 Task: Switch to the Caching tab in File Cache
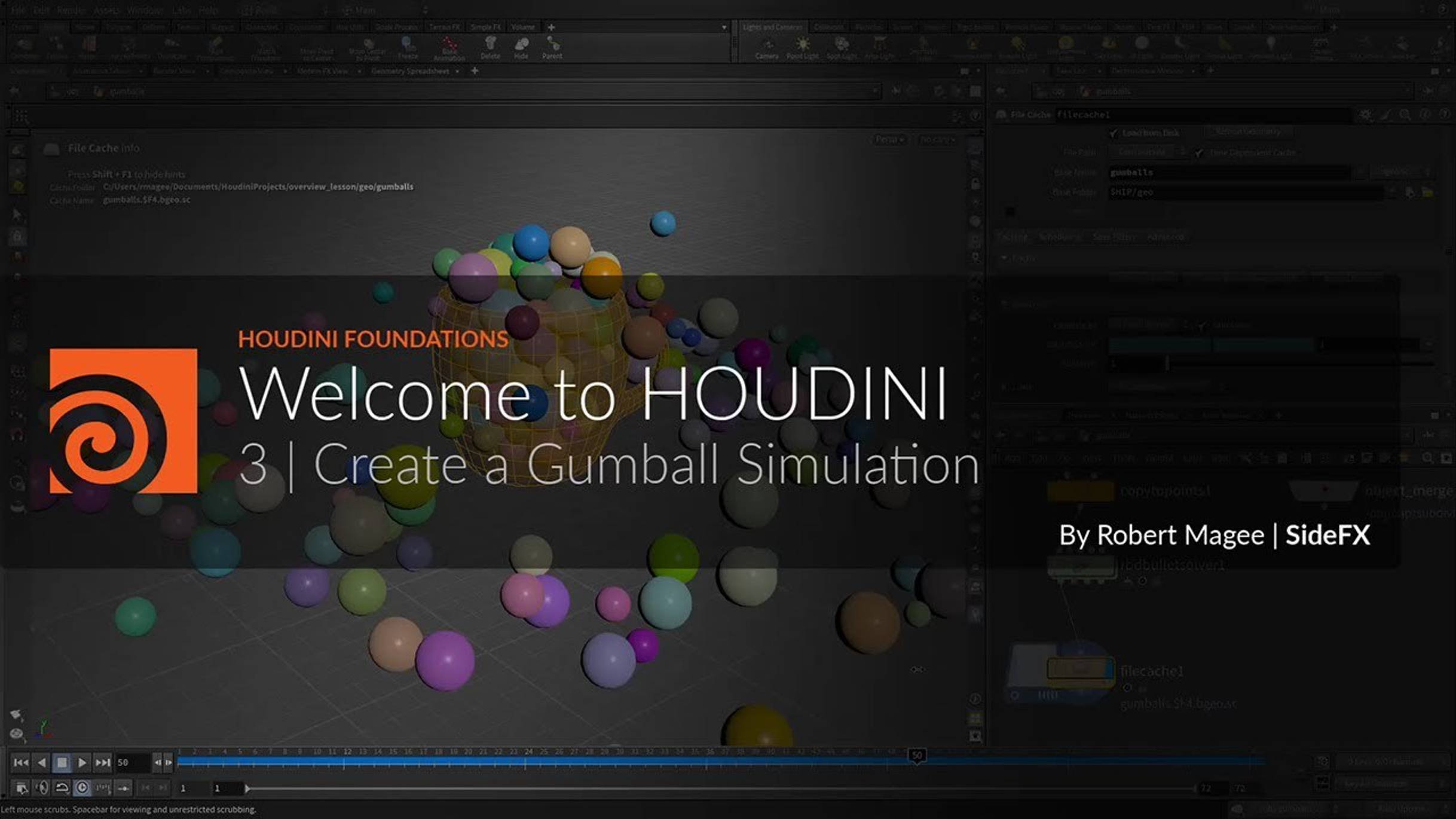(x=1013, y=236)
